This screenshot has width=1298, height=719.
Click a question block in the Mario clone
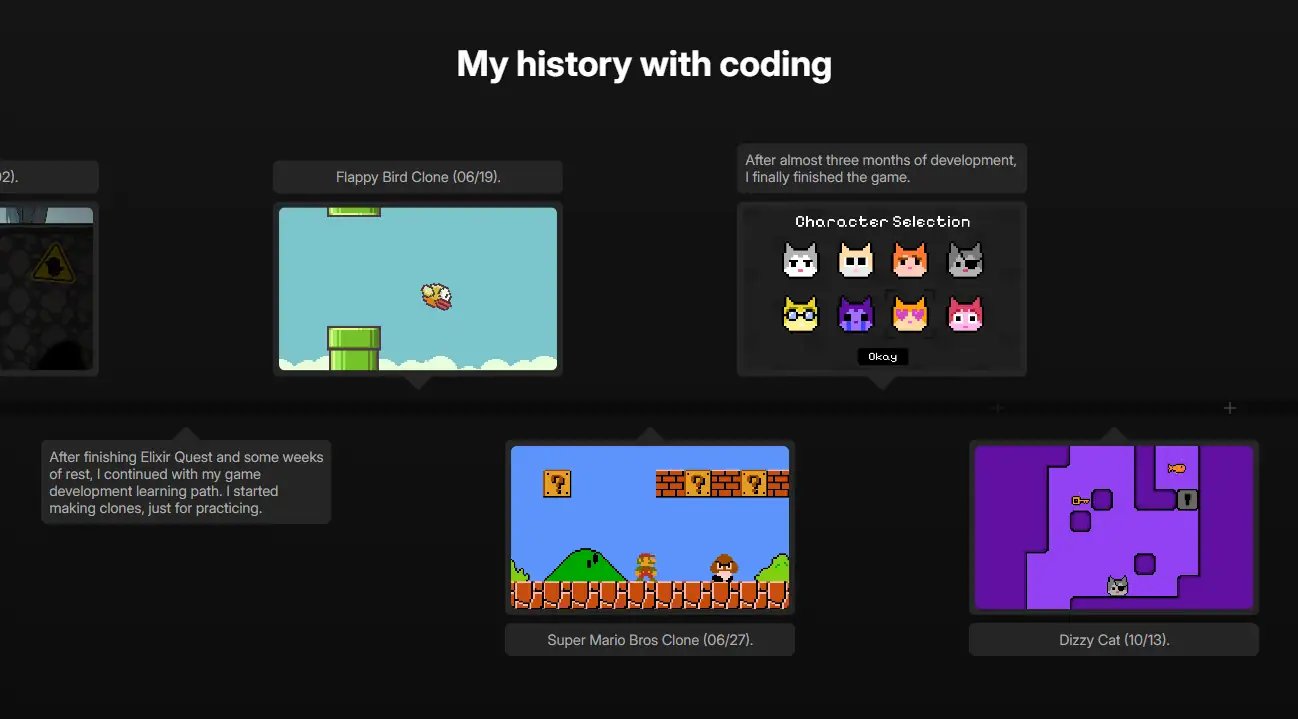coord(556,482)
